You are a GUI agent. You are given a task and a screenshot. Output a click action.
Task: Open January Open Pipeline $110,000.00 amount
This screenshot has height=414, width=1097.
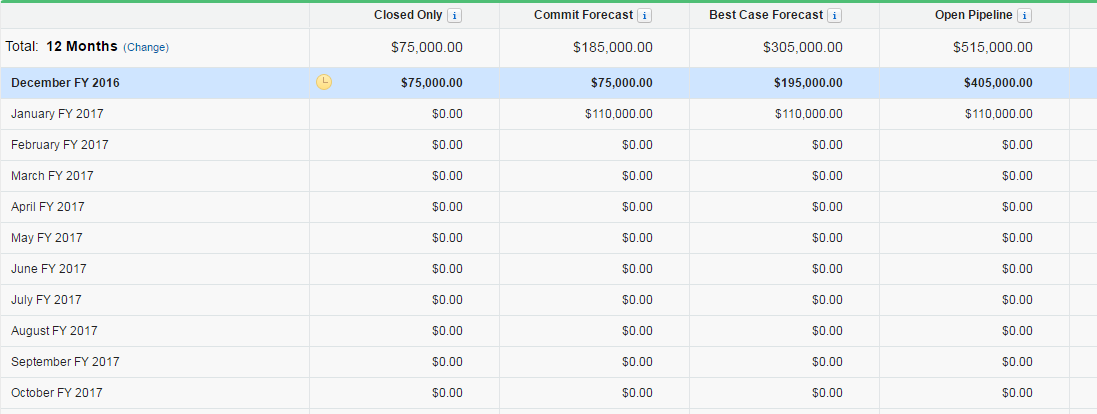[998, 114]
